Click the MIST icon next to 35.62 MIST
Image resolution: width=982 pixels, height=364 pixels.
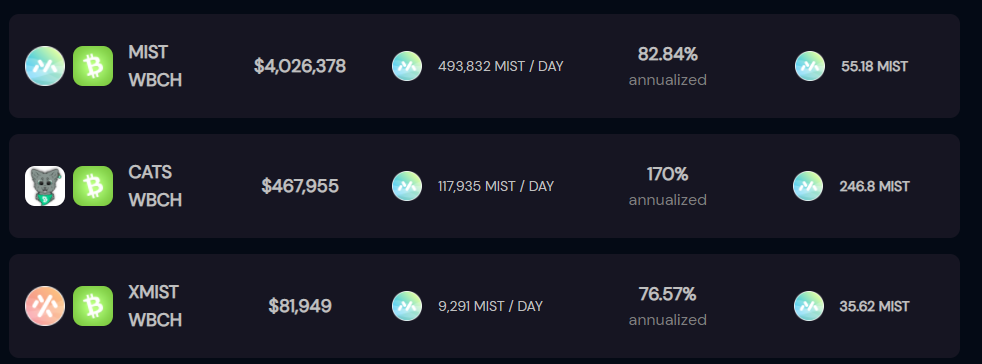click(x=809, y=306)
